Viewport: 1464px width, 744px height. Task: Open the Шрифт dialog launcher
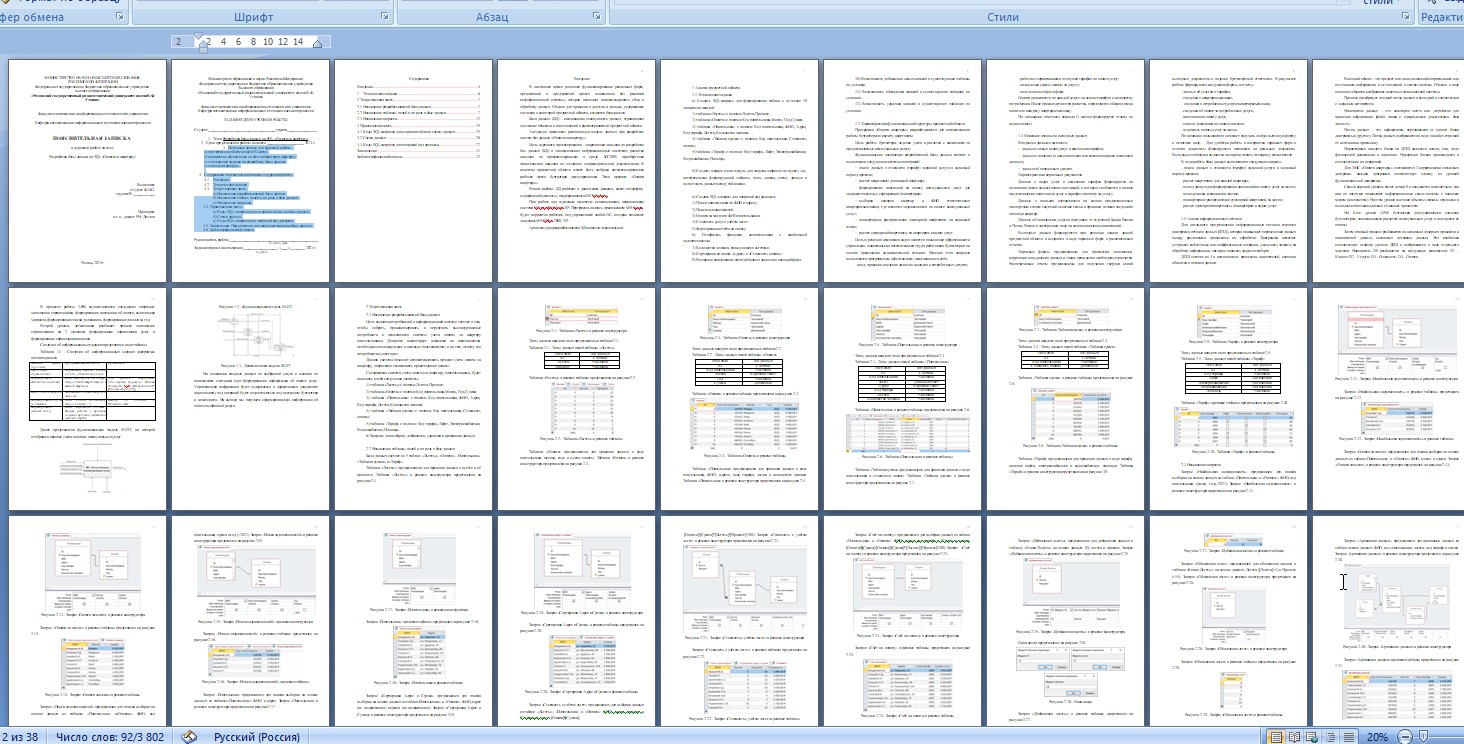pyautogui.click(x=385, y=18)
